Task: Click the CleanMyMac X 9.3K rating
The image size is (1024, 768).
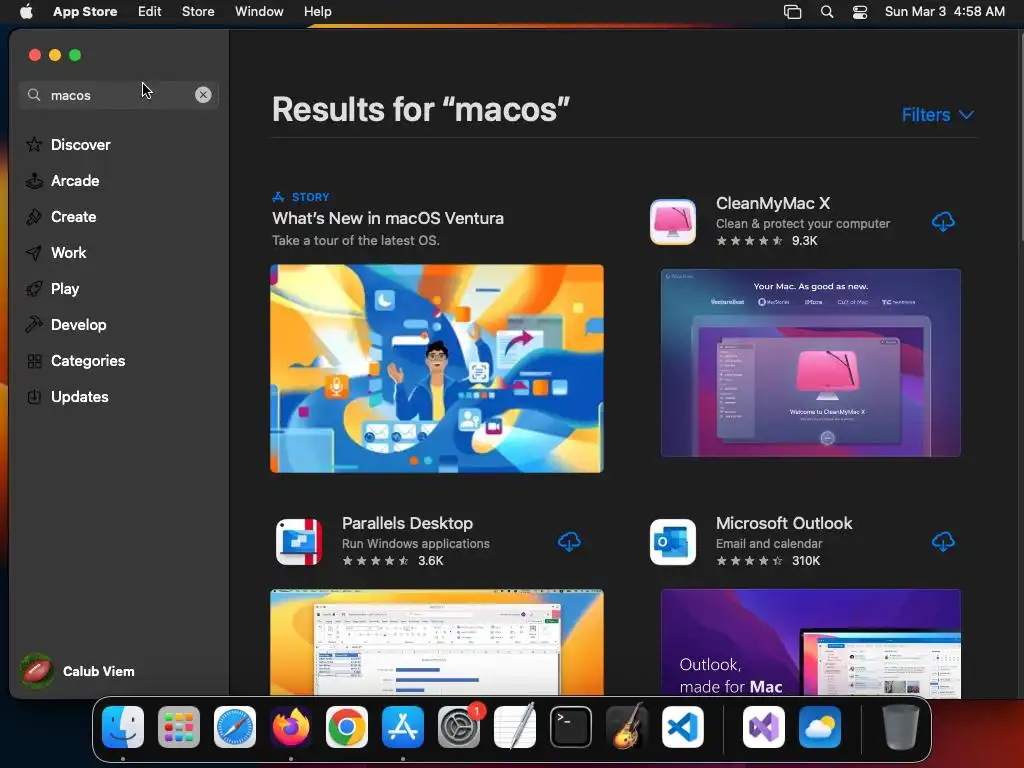Action: [x=767, y=240]
